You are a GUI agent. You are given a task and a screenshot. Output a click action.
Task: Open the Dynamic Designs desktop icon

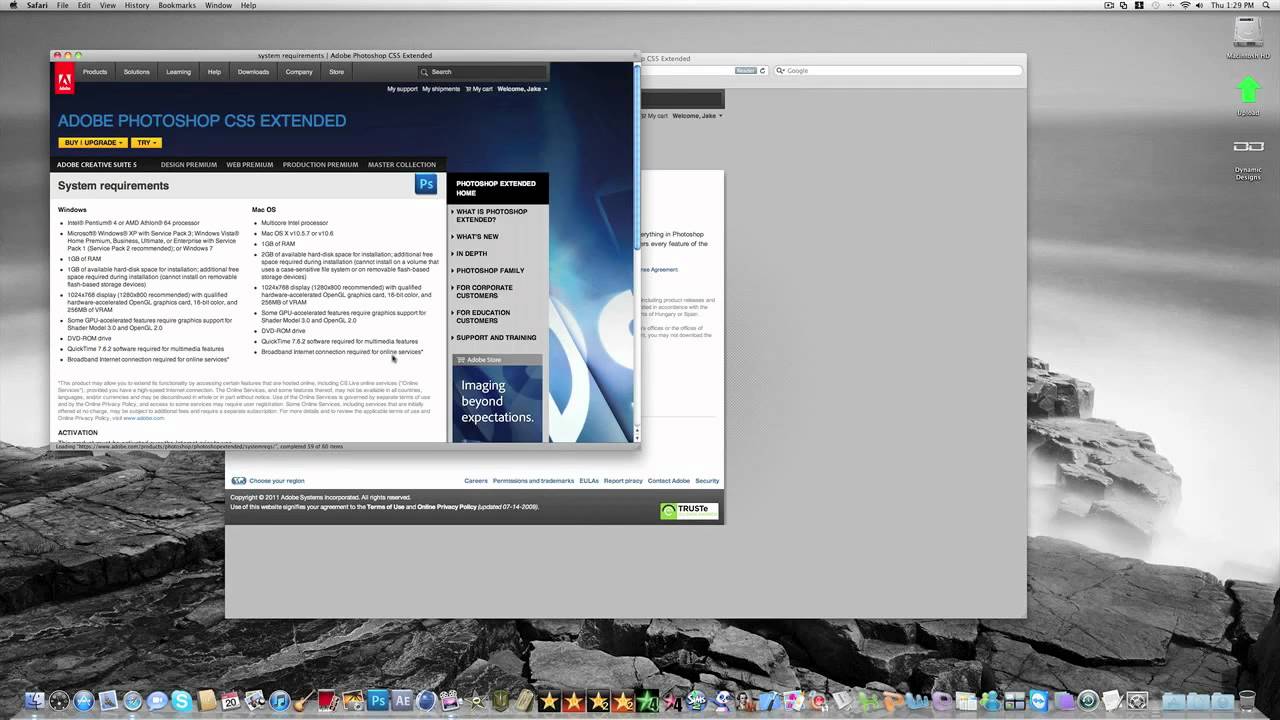point(1248,147)
